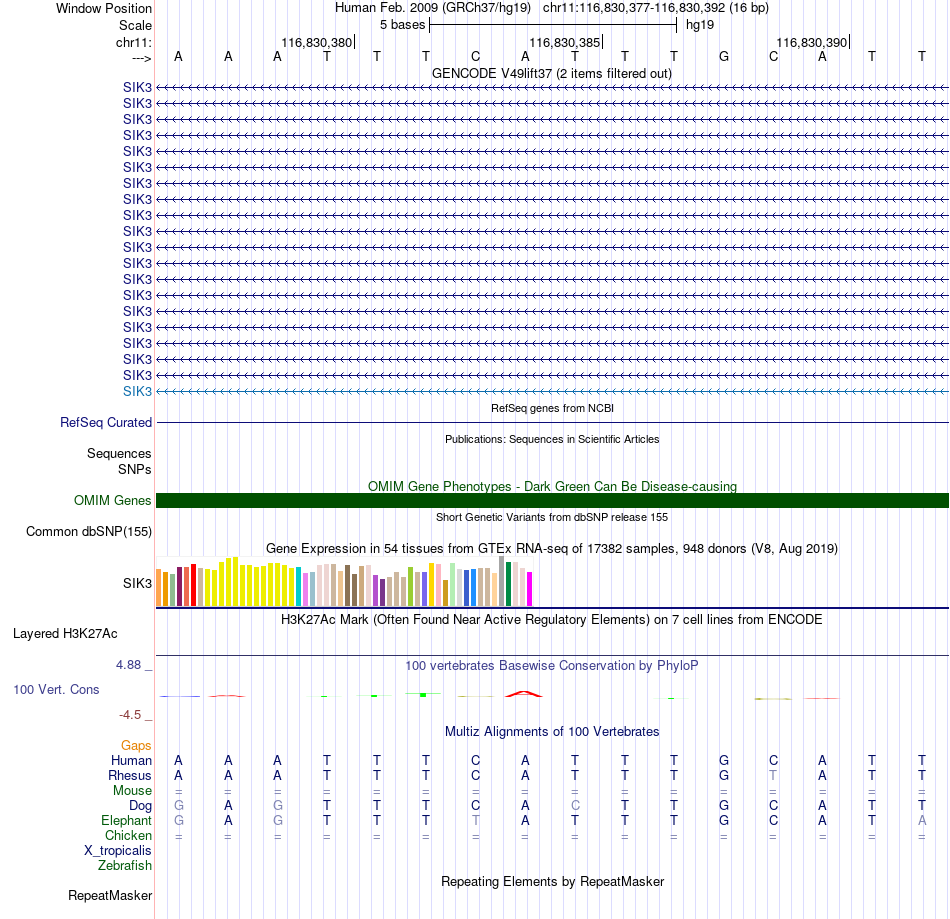Click the SNPs track label

coord(135,469)
